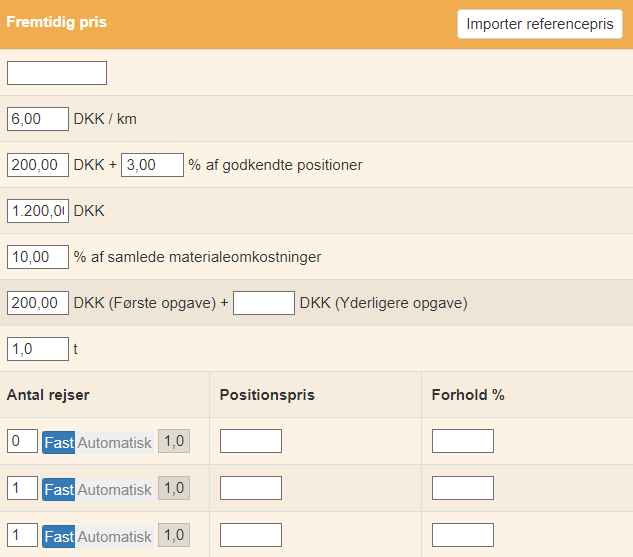Focus the 1,0 t input field
Image resolution: width=633 pixels, height=557 pixels.
[x=38, y=349]
